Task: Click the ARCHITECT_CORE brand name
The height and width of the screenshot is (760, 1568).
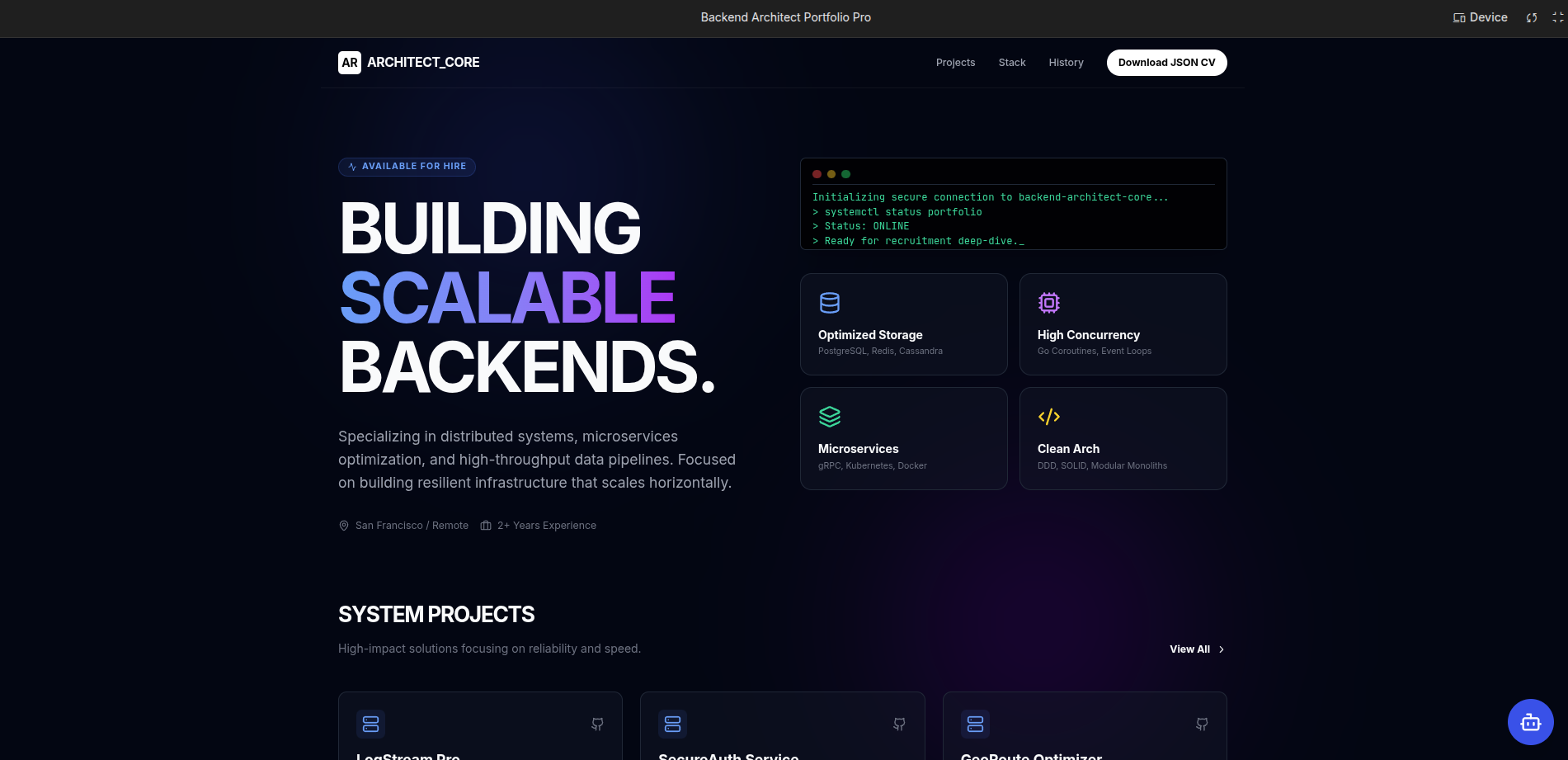Action: tap(423, 63)
